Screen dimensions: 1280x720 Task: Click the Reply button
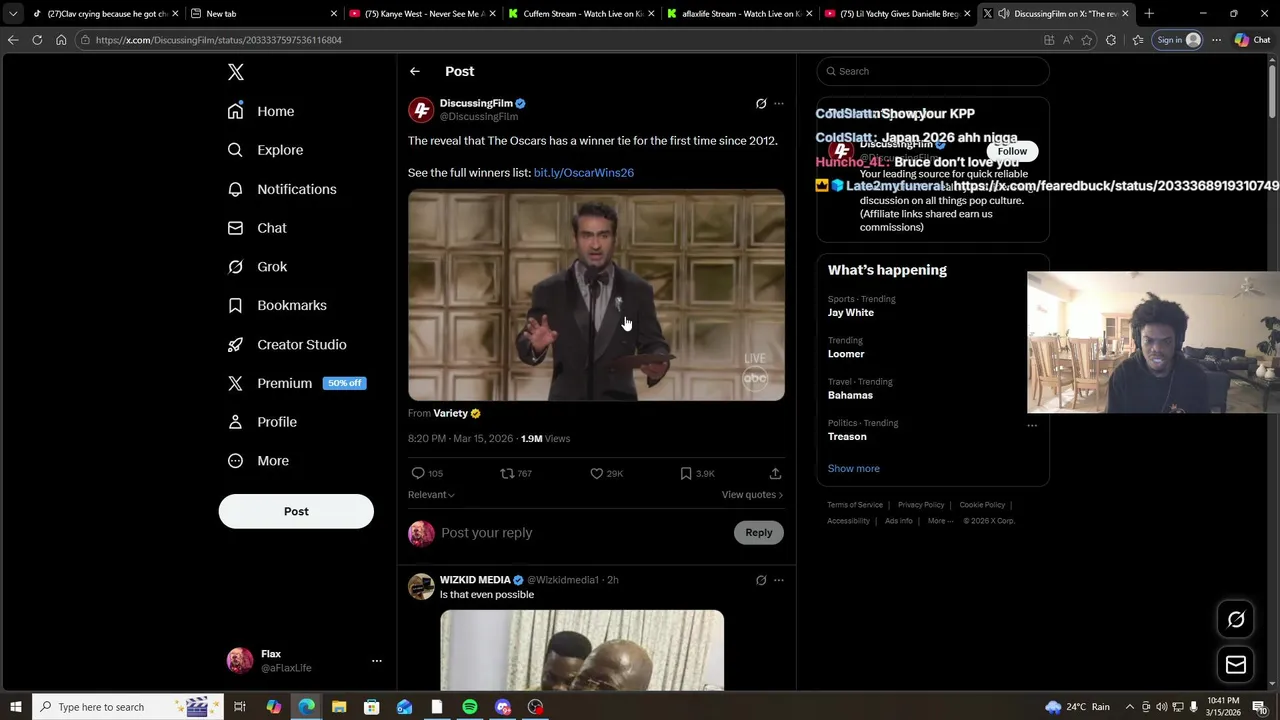[x=759, y=533]
